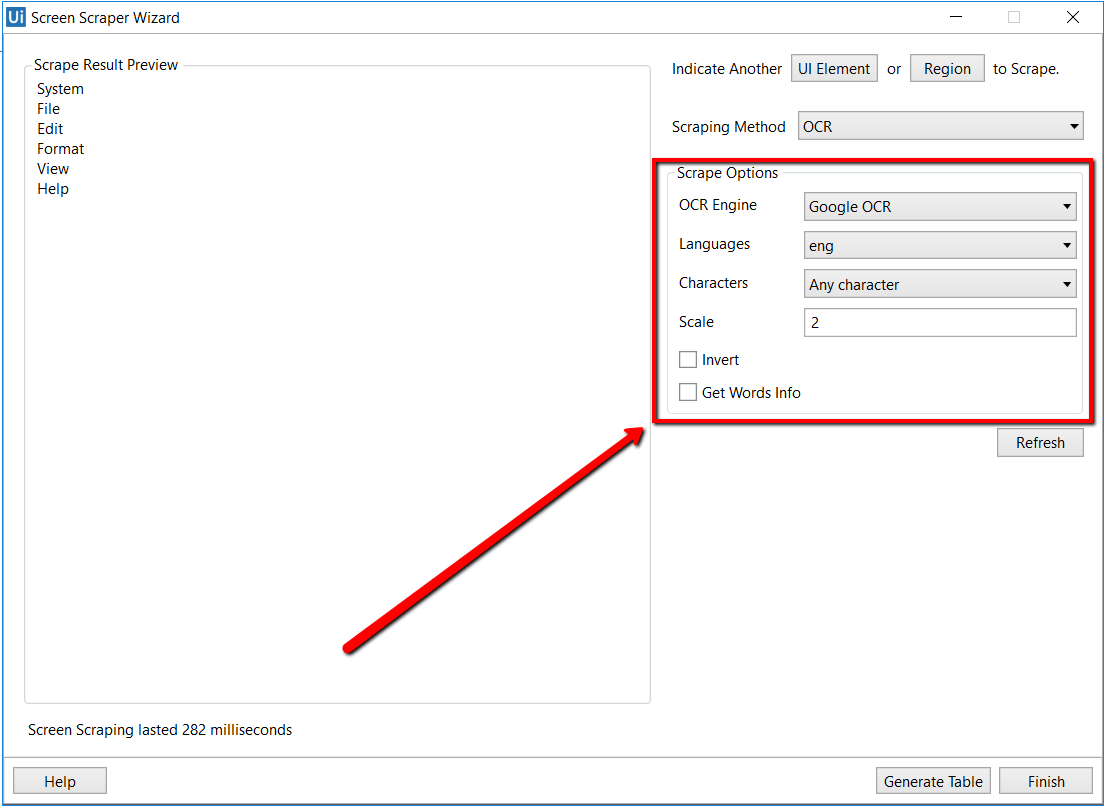Image resolution: width=1104 pixels, height=806 pixels.
Task: Select Help entry in the preview list
Action: [52, 188]
